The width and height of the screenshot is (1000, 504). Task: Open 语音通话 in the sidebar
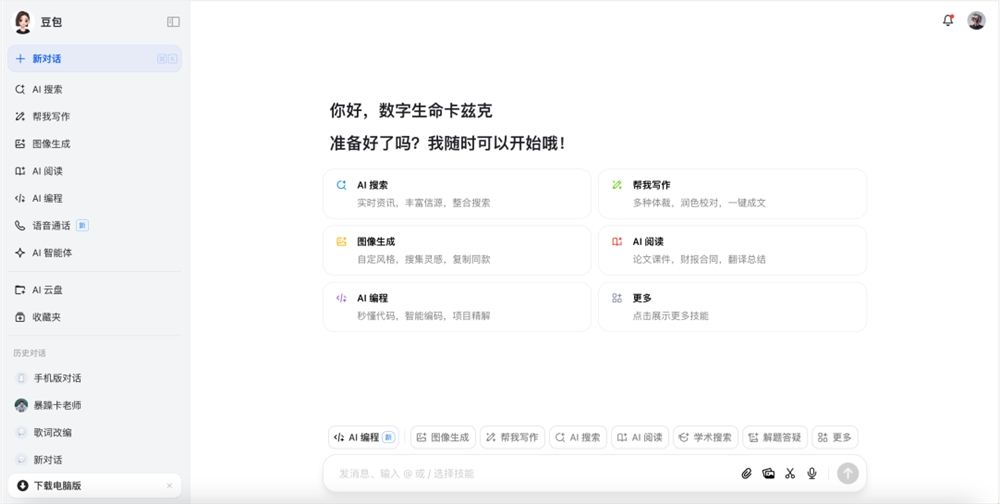pyautogui.click(x=94, y=225)
